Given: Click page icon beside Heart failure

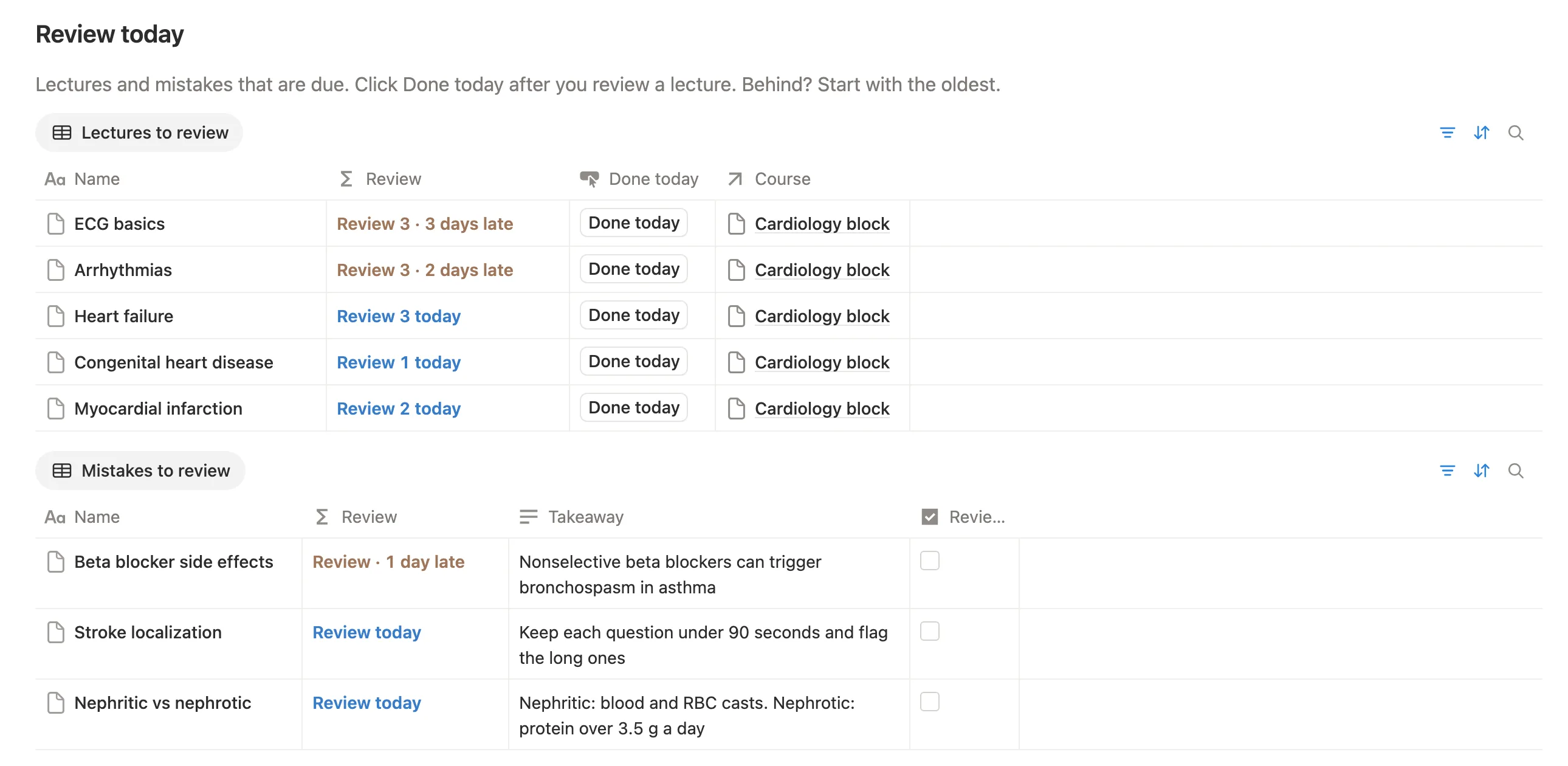Looking at the screenshot, I should coord(56,316).
